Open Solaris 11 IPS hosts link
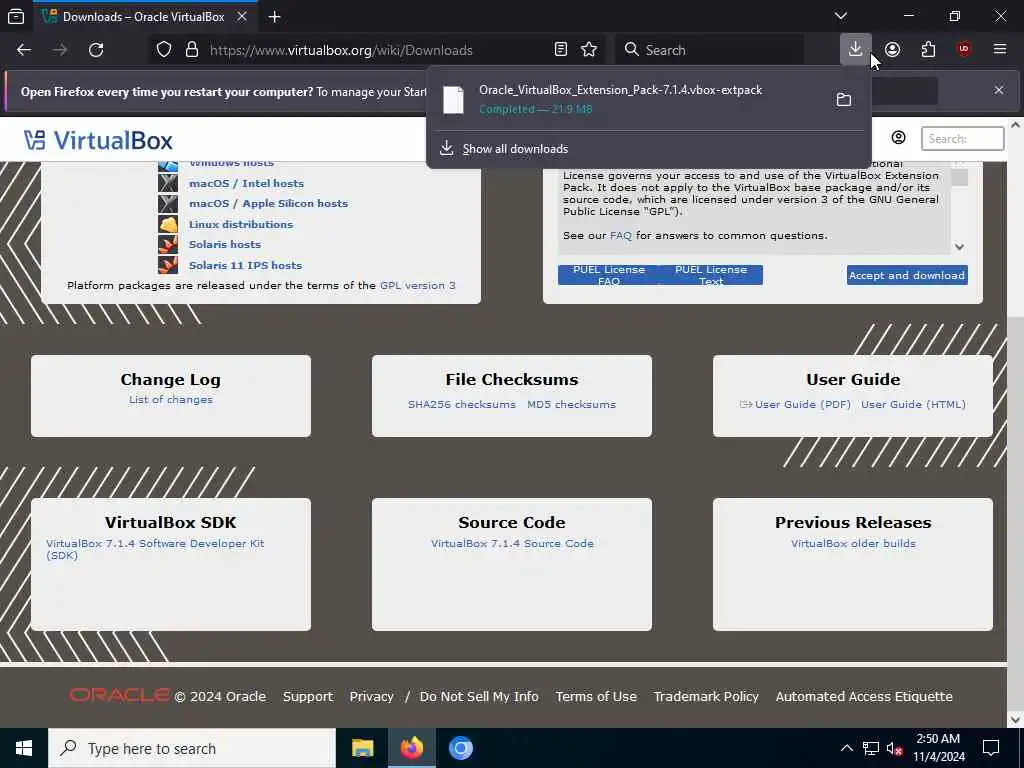The image size is (1024, 768). 246,266
